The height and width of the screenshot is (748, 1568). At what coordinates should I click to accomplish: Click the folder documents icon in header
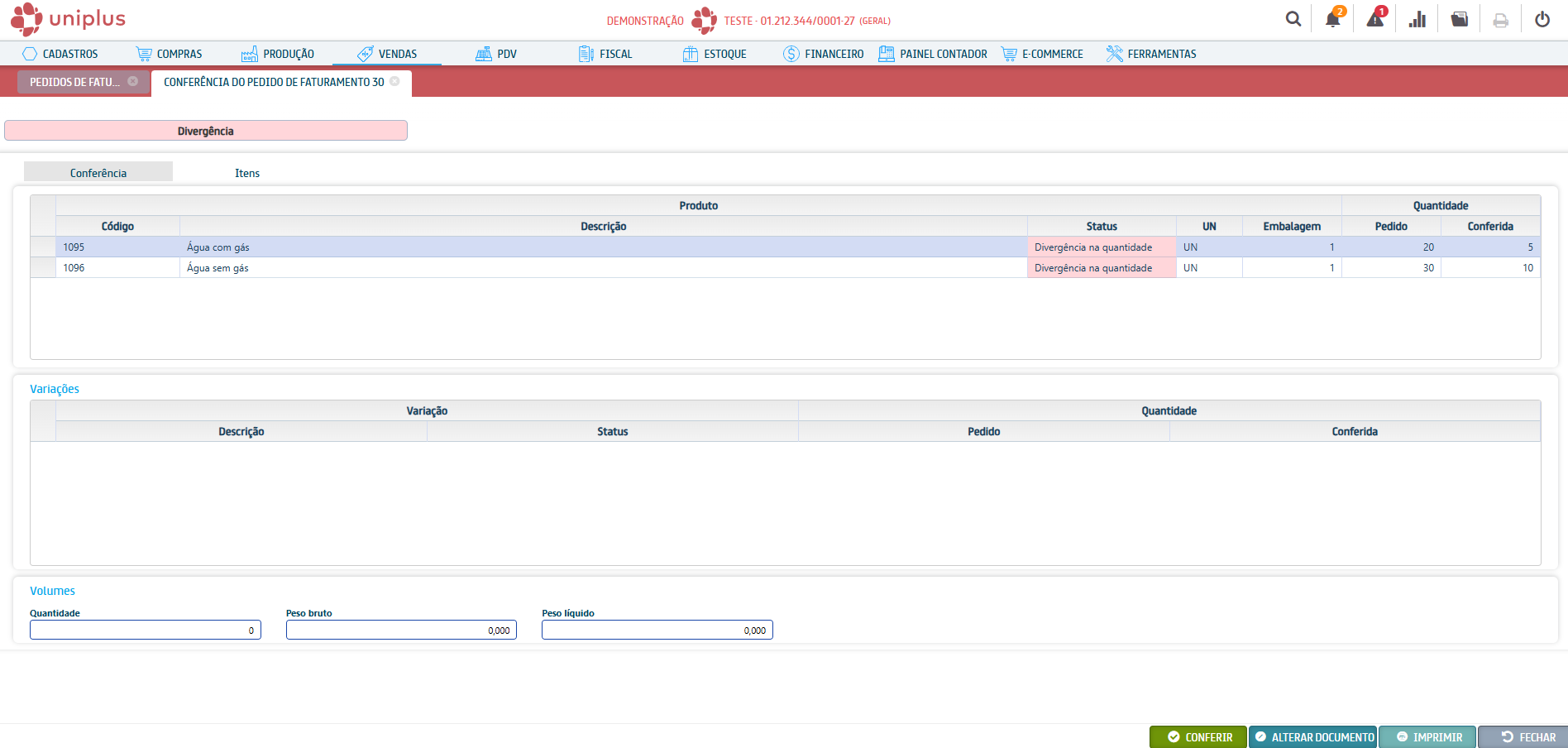(1460, 20)
